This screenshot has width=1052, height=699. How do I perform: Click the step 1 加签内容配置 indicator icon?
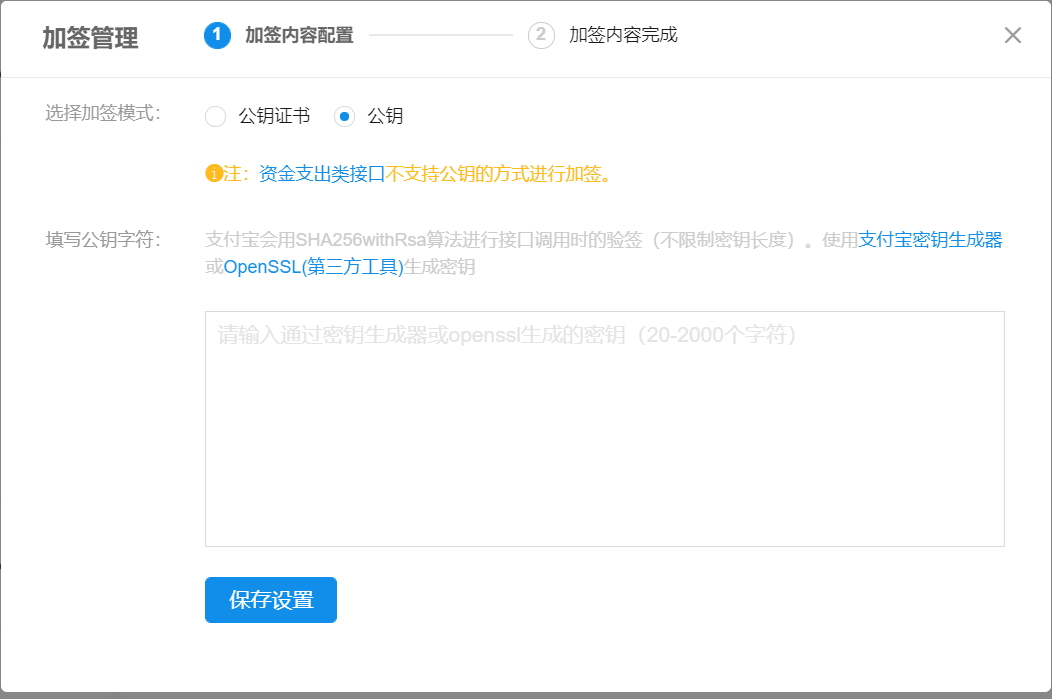pyautogui.click(x=219, y=34)
